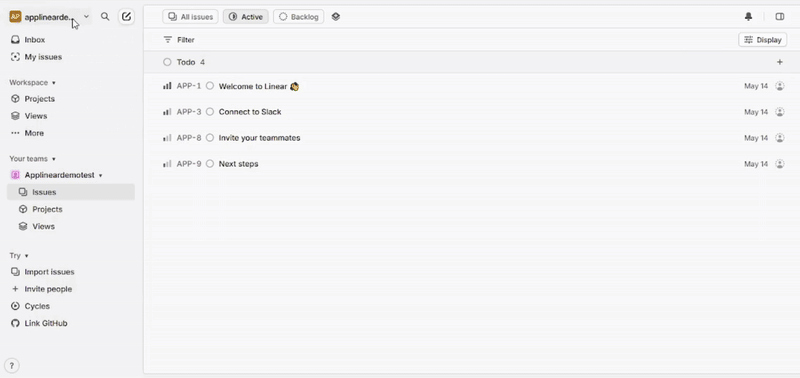Switch to the All issues tab
The height and width of the screenshot is (378, 800).
(190, 17)
